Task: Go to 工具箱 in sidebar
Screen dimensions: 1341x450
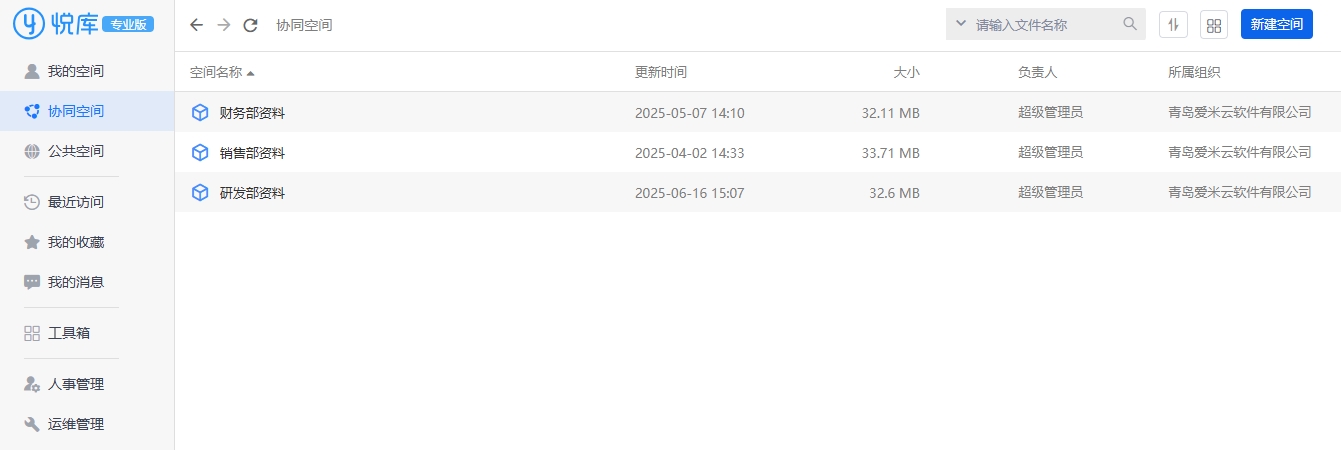Action: pos(69,333)
